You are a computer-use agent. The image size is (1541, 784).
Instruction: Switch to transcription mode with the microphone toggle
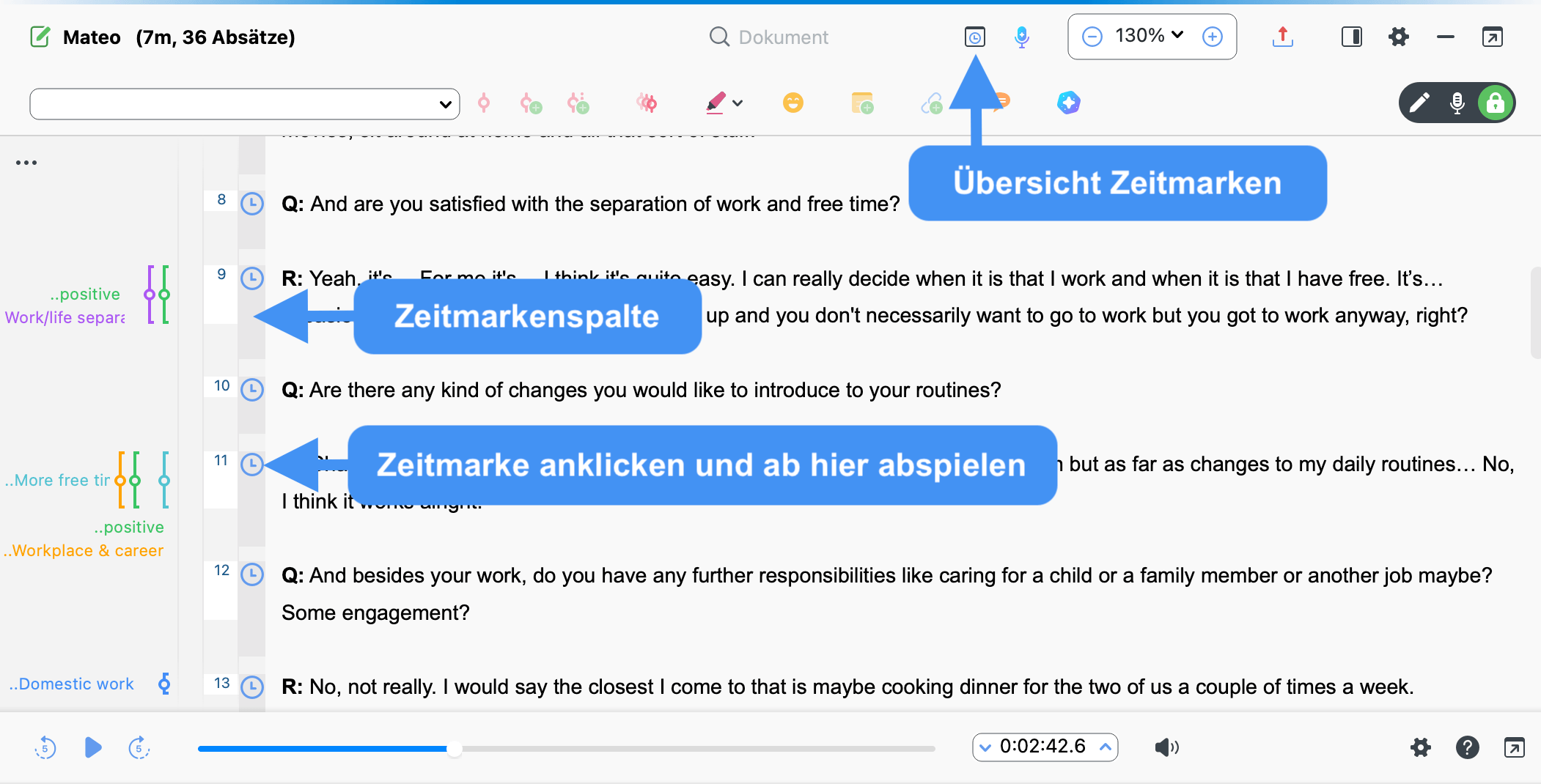1457,103
